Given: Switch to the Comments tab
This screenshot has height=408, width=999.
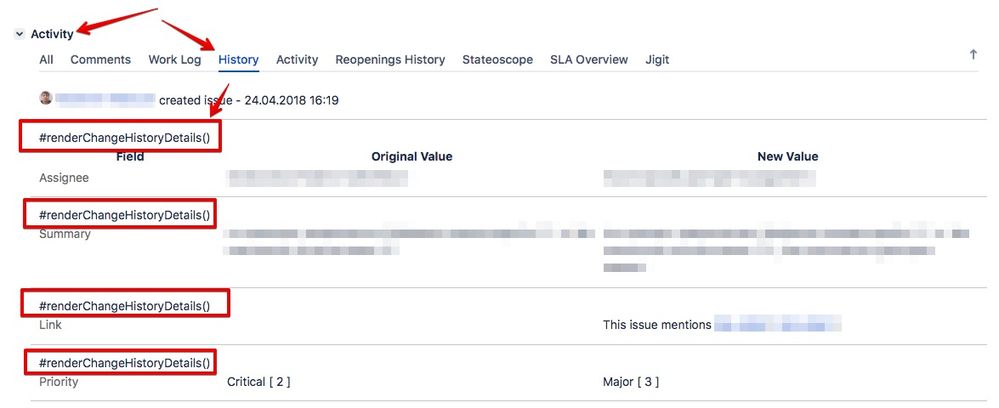Looking at the screenshot, I should tap(101, 59).
